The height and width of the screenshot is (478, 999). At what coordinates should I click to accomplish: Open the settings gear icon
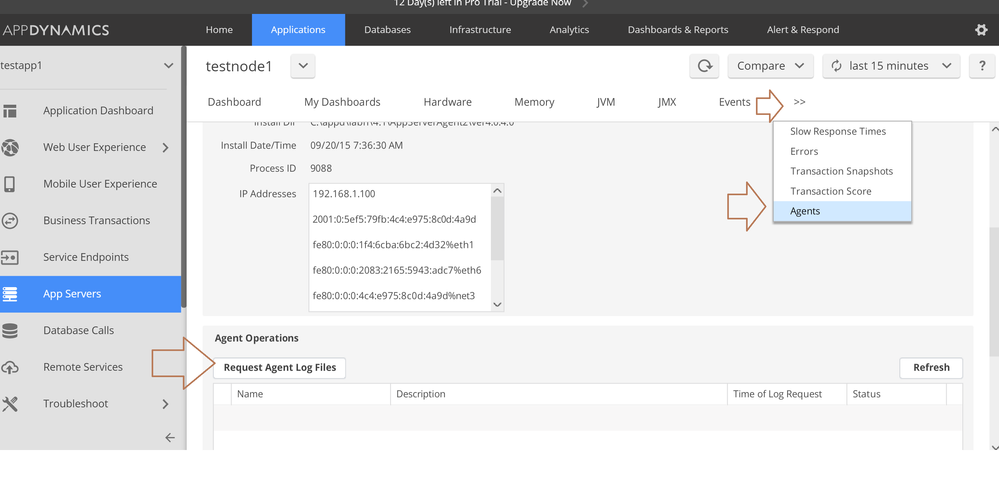point(981,29)
